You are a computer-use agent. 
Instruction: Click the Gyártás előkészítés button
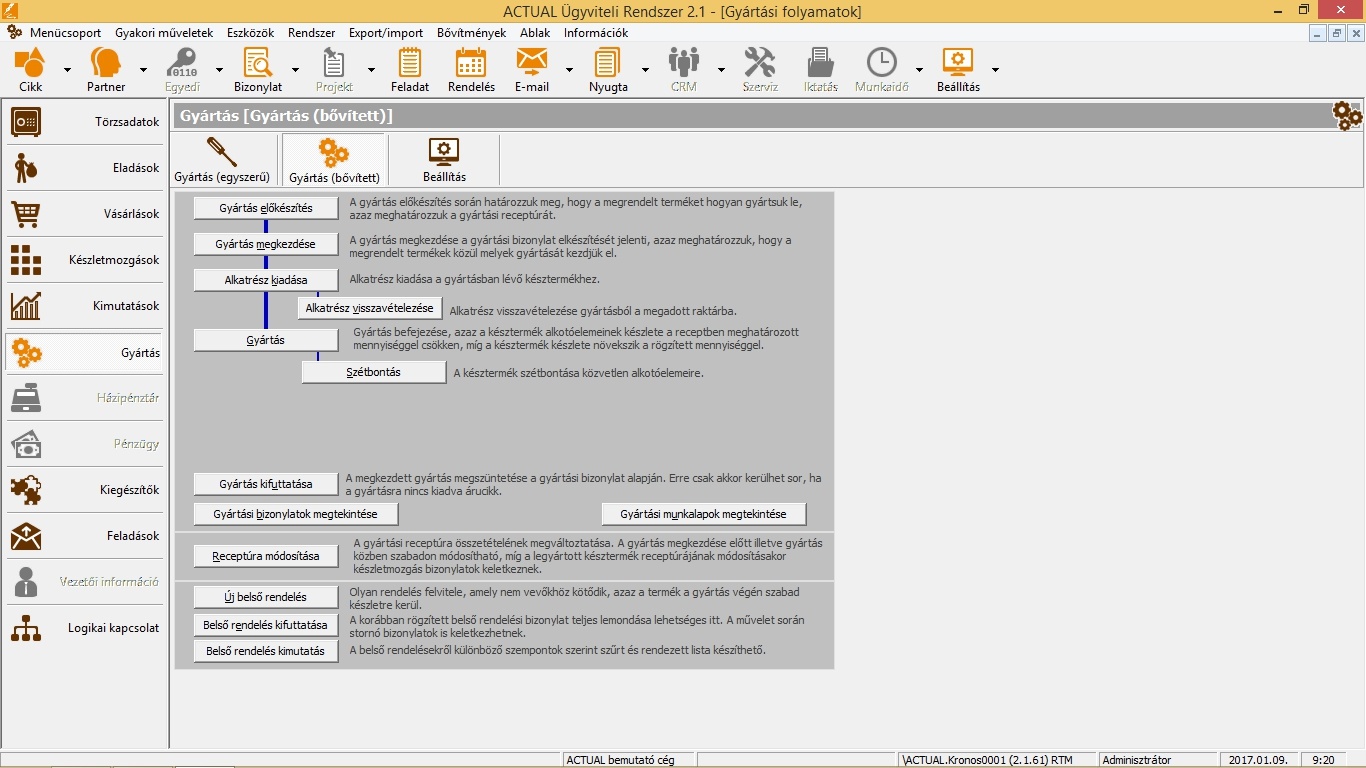point(266,208)
